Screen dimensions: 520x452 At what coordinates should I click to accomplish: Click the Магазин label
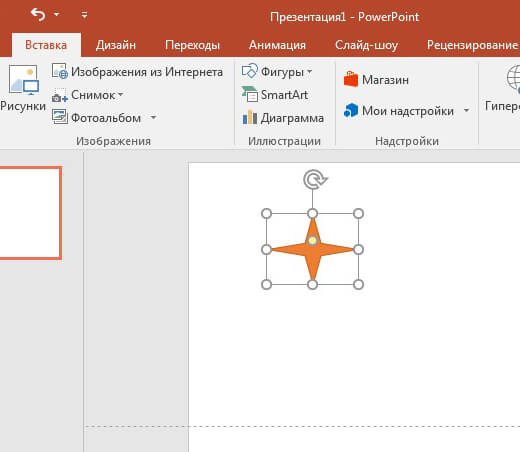[x=385, y=80]
